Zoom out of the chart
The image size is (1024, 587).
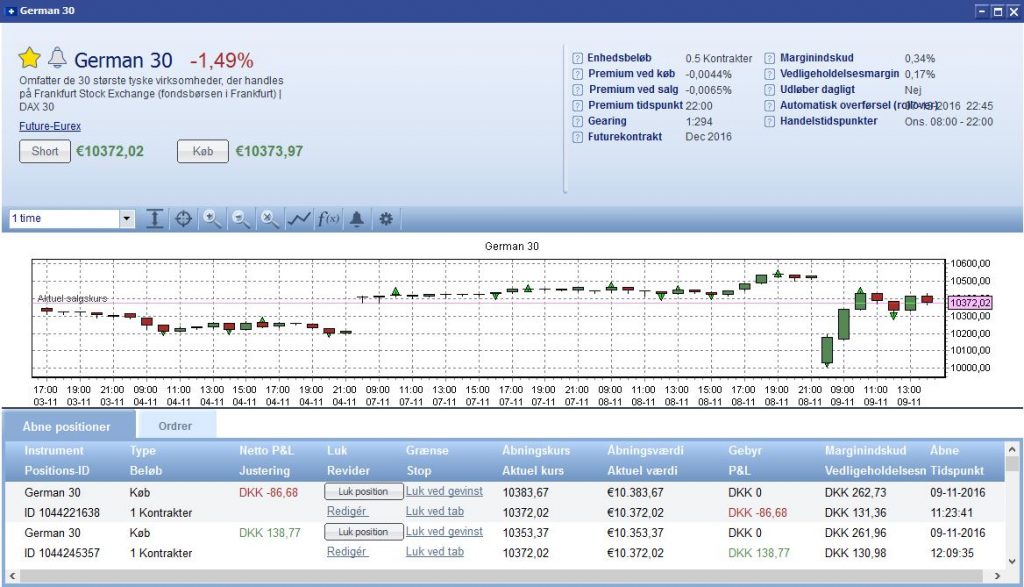[241, 219]
